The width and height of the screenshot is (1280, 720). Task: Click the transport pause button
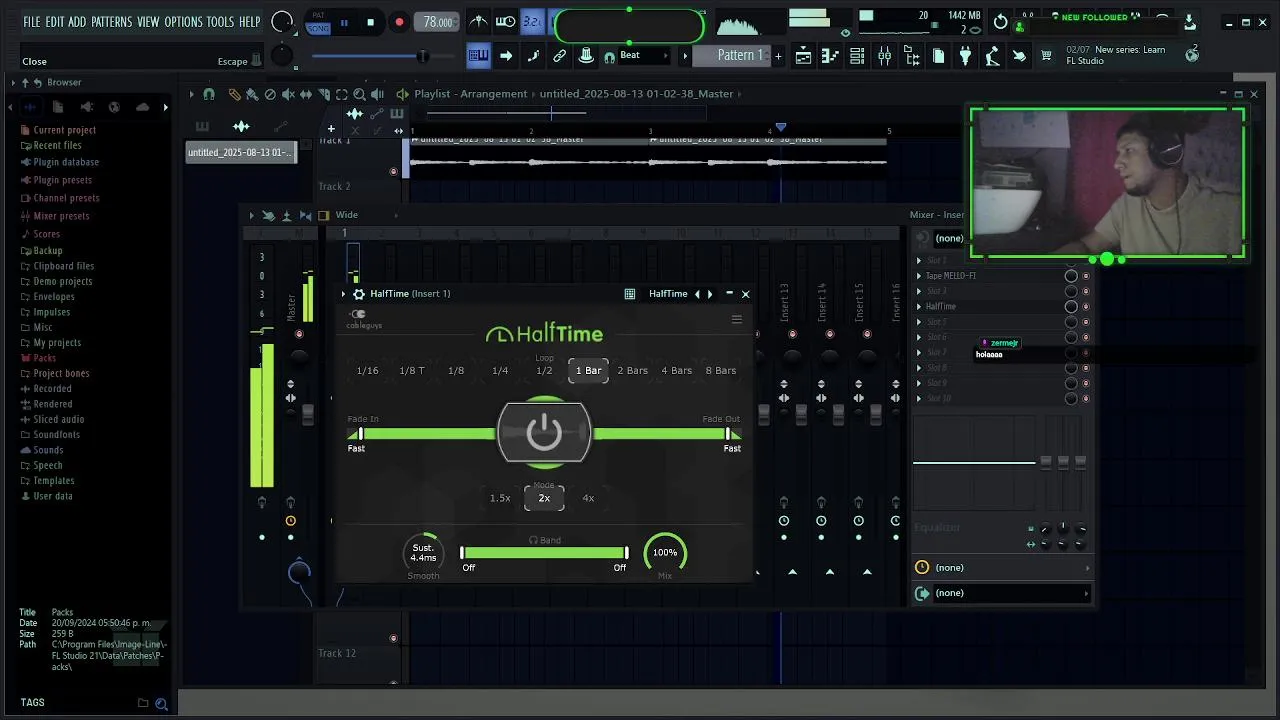coord(344,22)
